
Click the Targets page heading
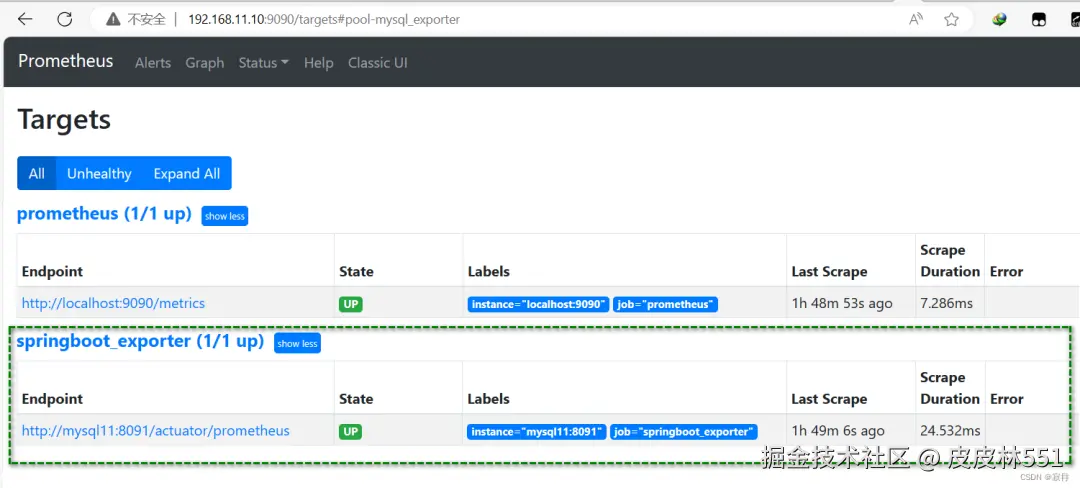coord(64,120)
